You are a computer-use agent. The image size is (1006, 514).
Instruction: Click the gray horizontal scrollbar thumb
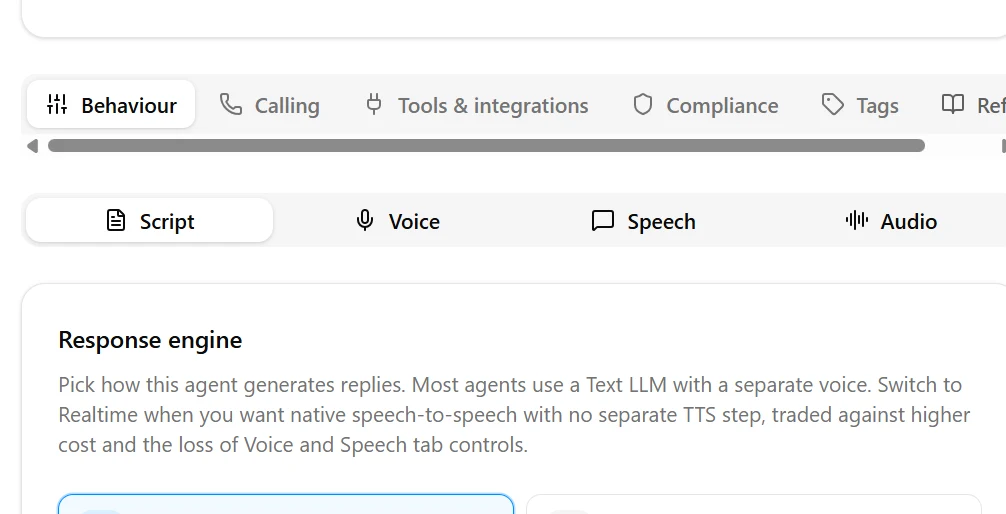486,146
